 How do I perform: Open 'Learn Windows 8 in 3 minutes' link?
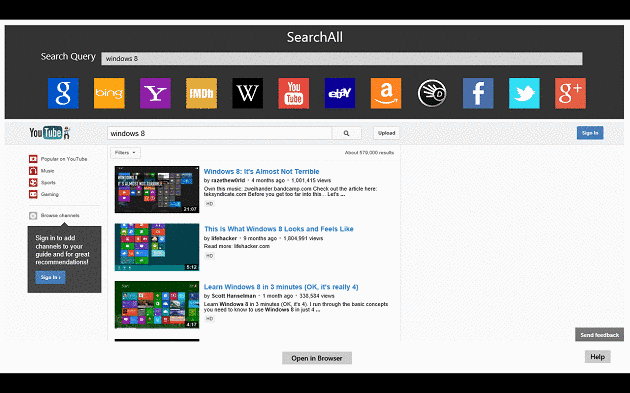(281, 287)
